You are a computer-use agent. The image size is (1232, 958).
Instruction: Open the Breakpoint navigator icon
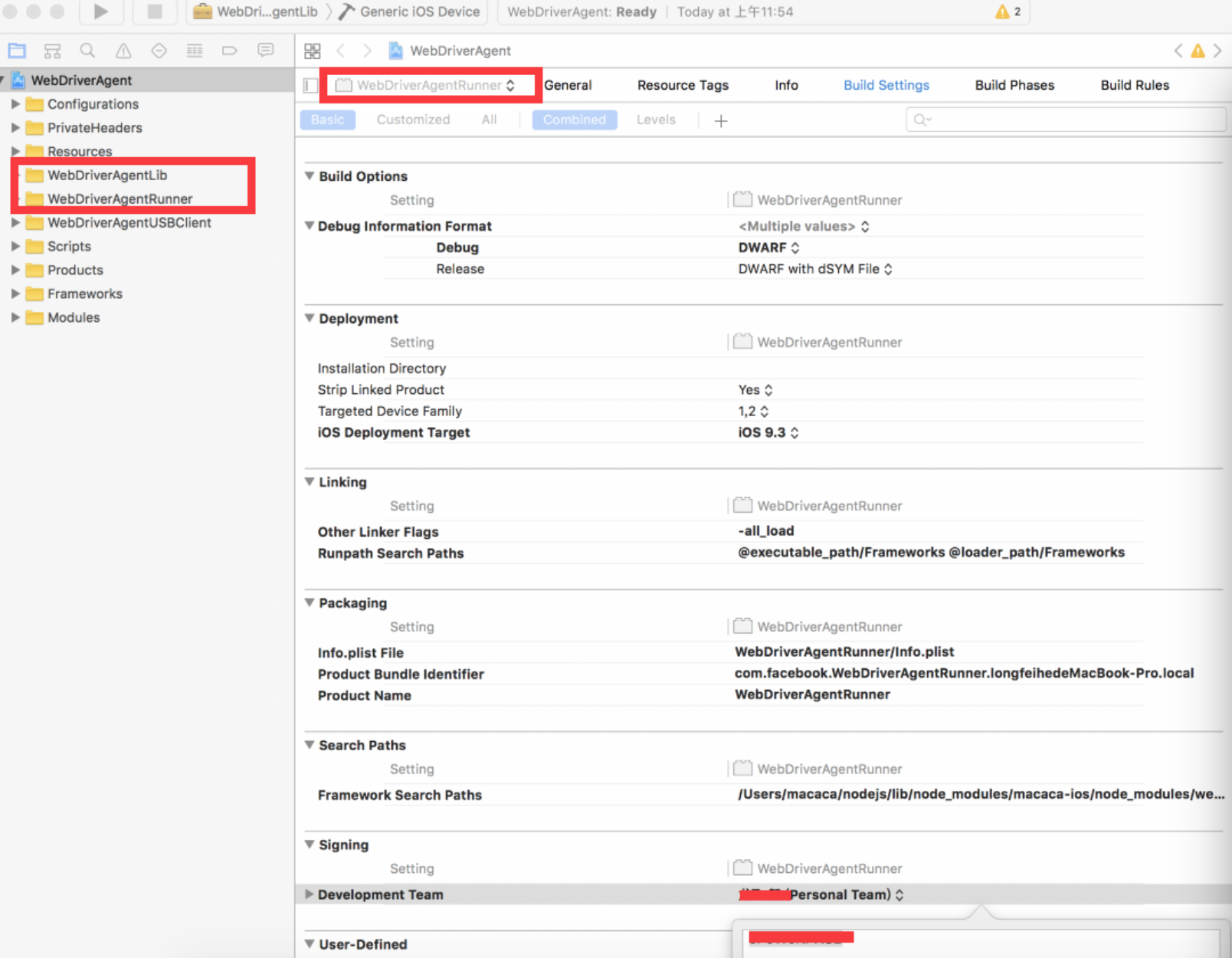pyautogui.click(x=230, y=51)
